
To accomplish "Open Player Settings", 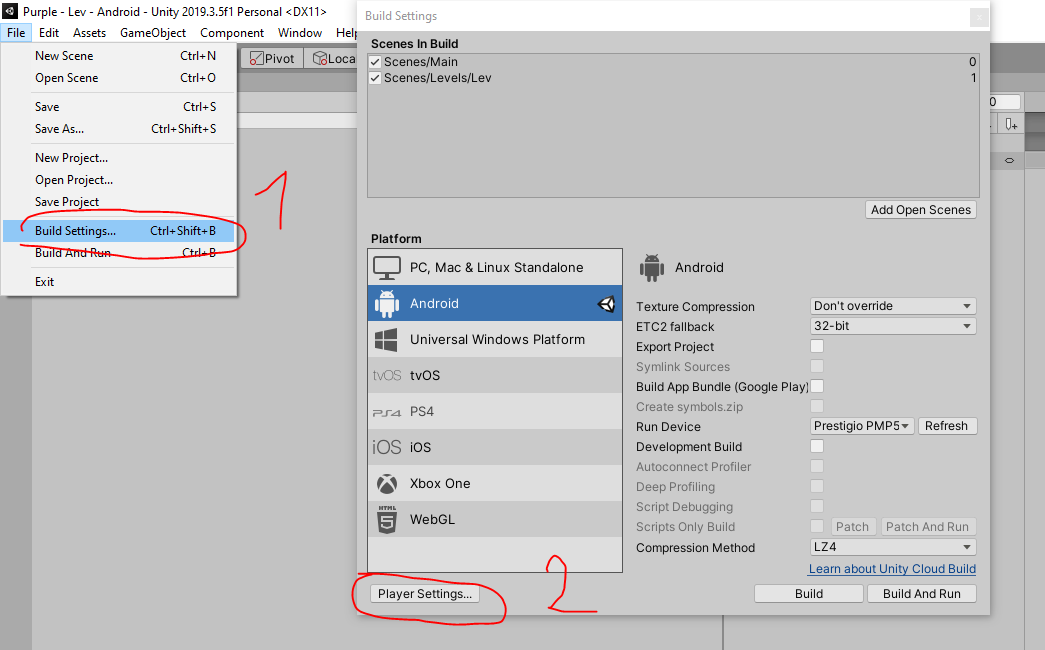I will [x=427, y=594].
